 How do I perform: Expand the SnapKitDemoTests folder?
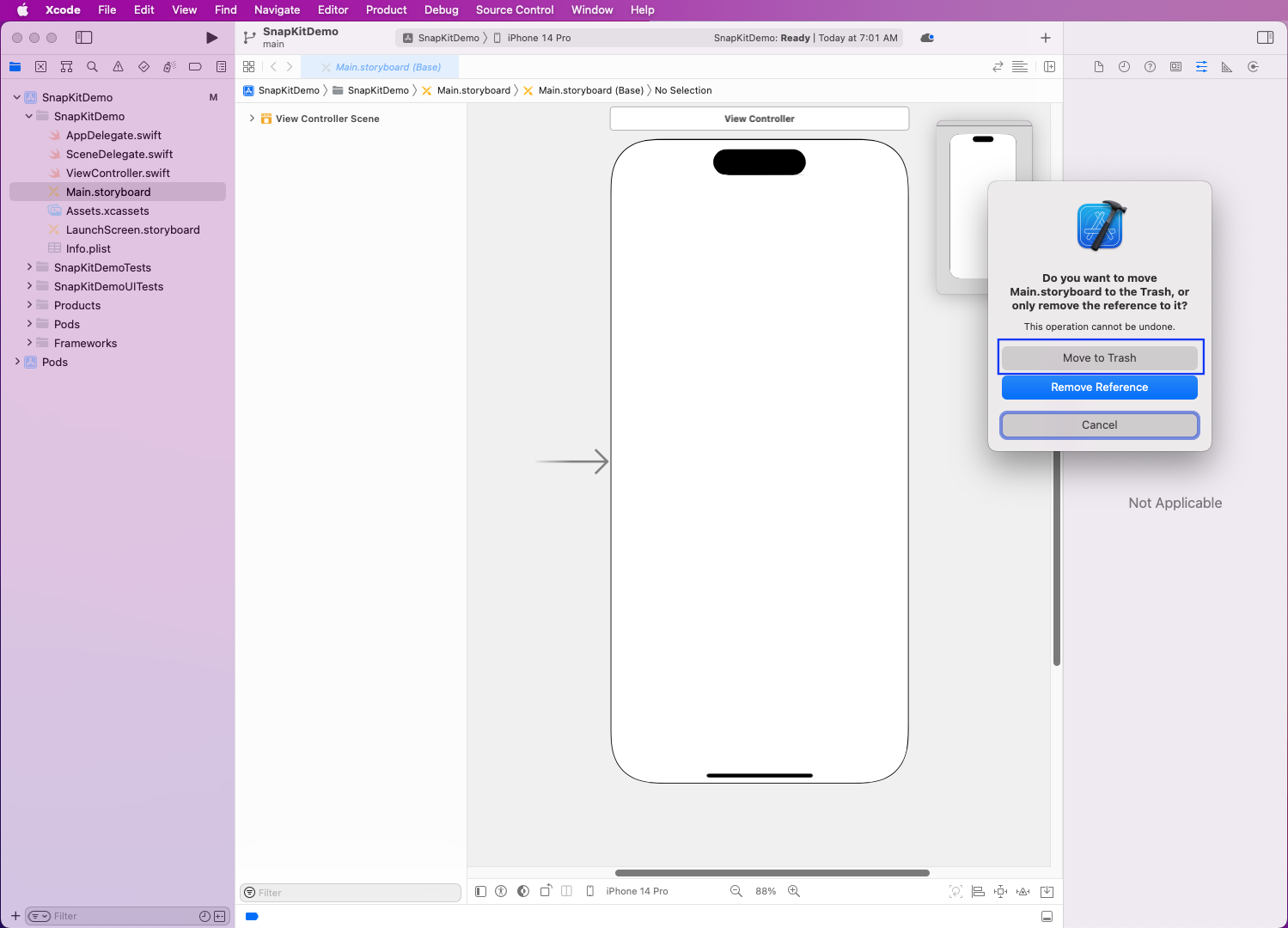[29, 267]
